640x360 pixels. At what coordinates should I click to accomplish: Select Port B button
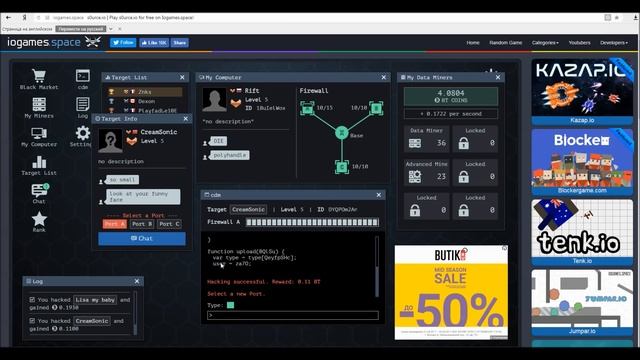142,224
